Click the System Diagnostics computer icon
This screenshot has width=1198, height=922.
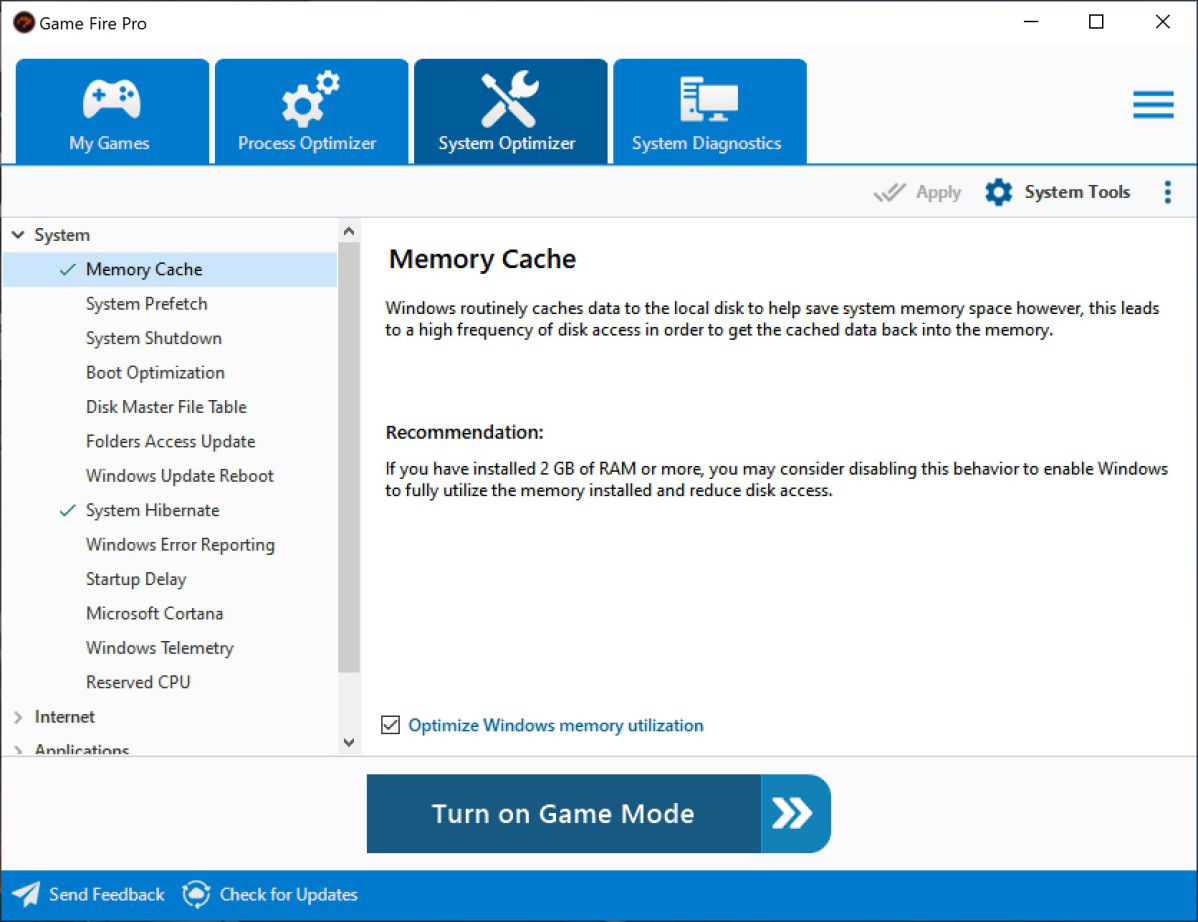pyautogui.click(x=708, y=100)
